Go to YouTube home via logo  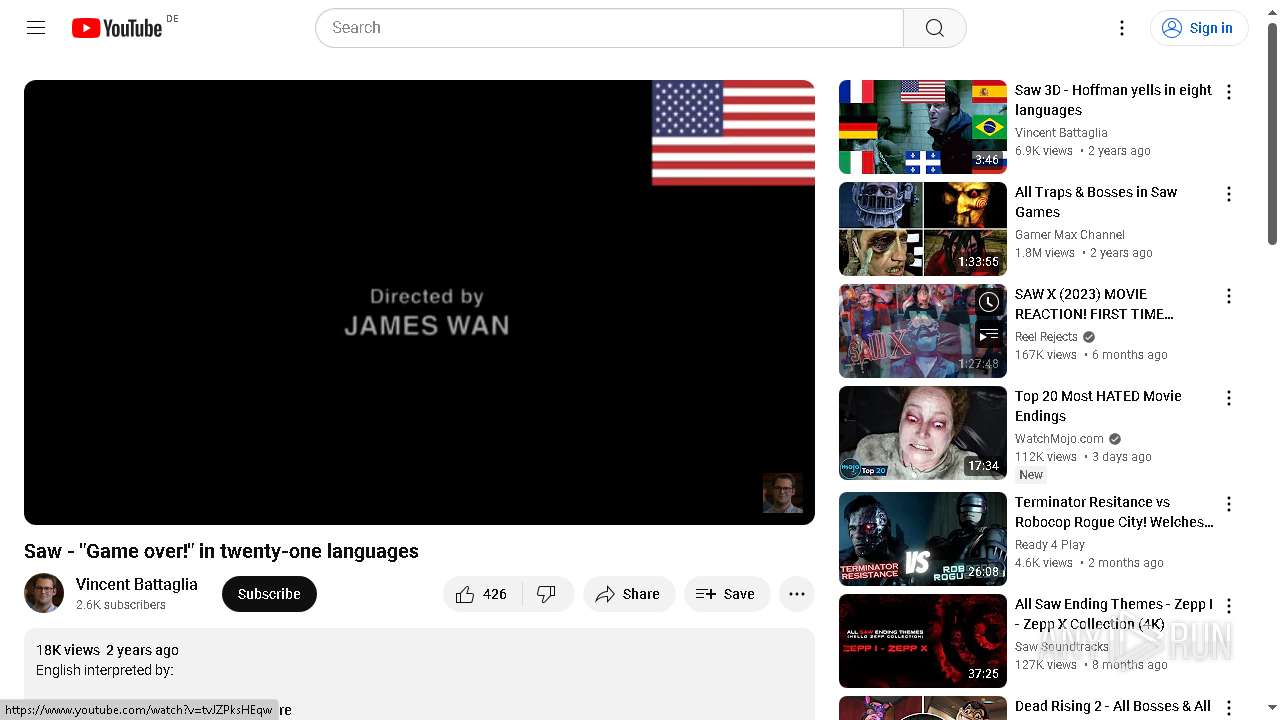(x=117, y=28)
